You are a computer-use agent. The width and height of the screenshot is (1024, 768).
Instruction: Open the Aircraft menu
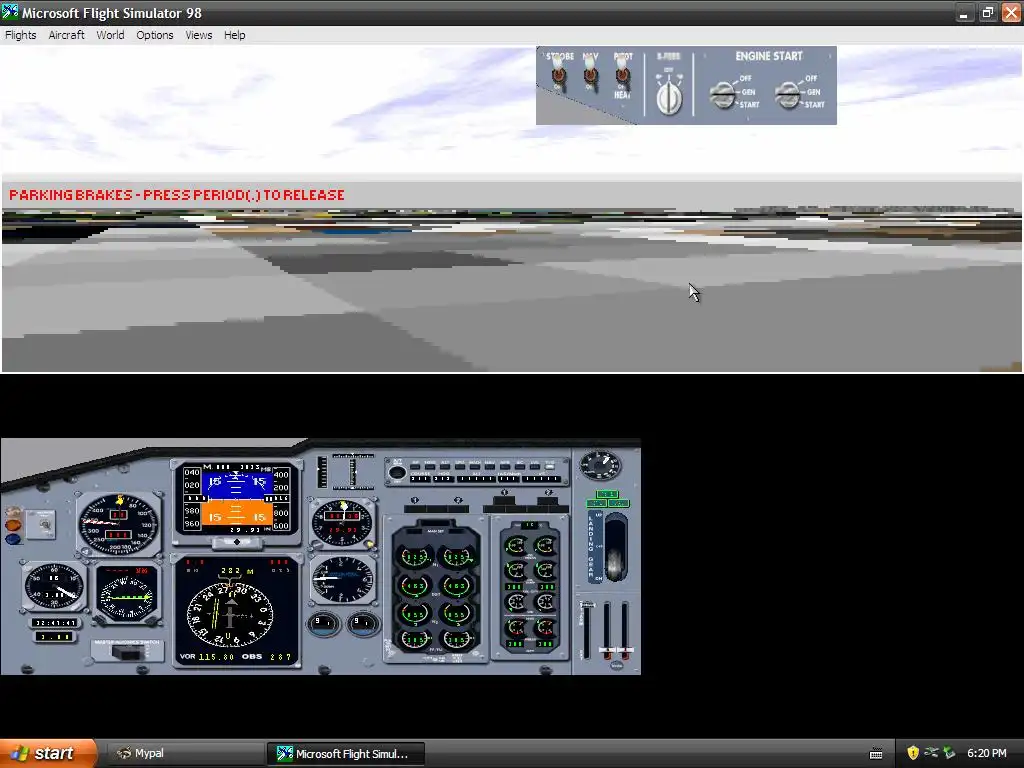(x=67, y=35)
